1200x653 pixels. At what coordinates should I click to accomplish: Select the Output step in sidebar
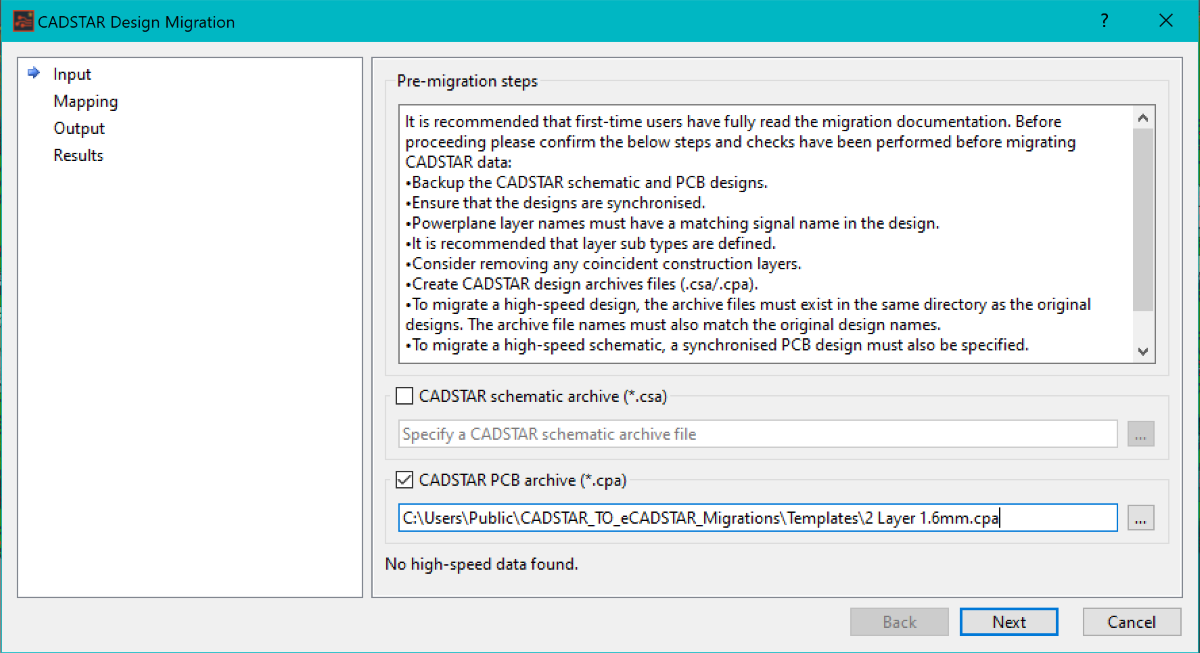coord(79,128)
